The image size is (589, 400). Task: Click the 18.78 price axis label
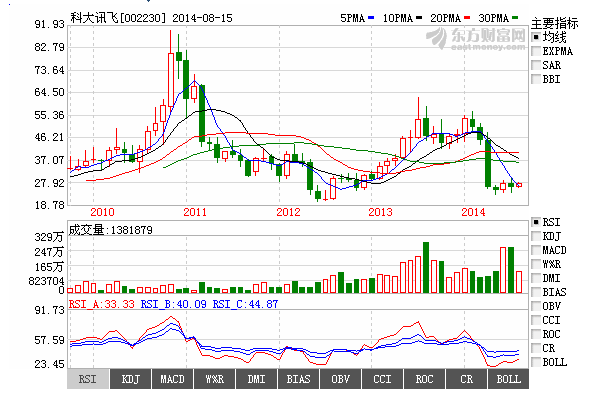pos(50,205)
